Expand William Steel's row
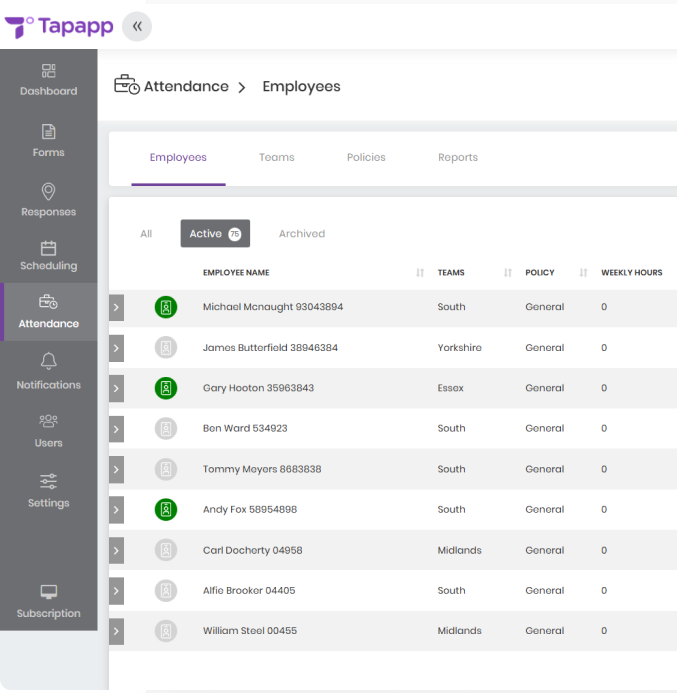677x693 pixels. (116, 631)
